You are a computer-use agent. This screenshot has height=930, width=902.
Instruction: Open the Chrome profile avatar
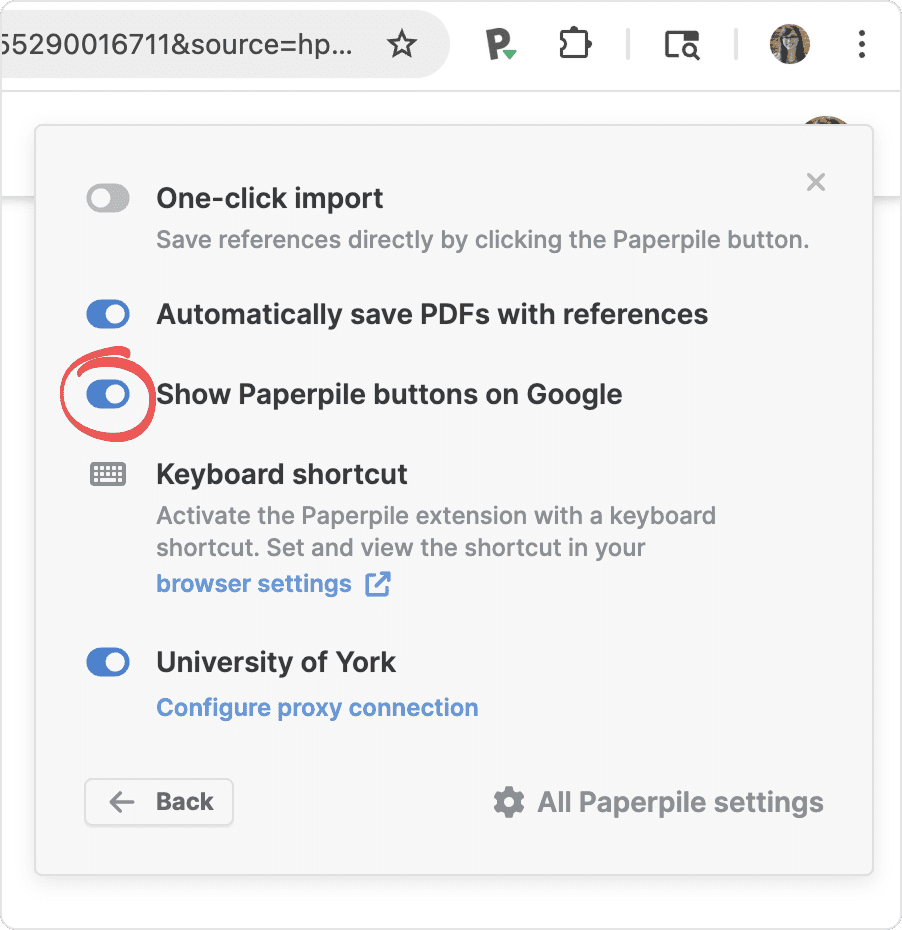(790, 44)
